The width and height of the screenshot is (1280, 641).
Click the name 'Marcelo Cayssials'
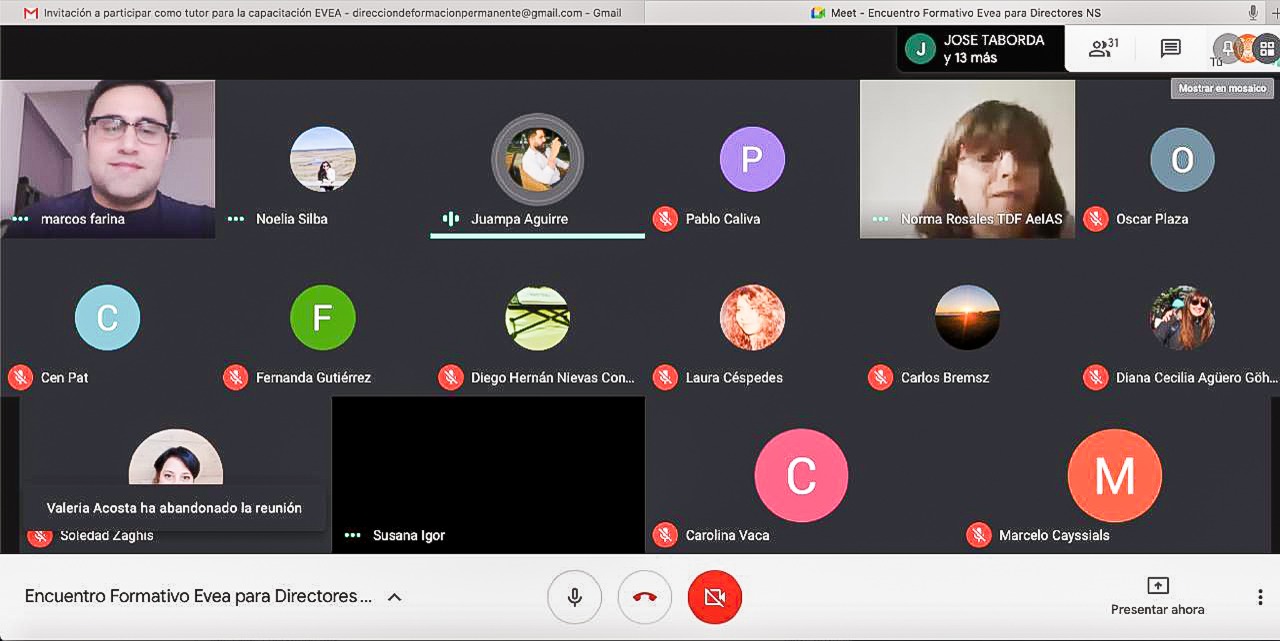1054,535
